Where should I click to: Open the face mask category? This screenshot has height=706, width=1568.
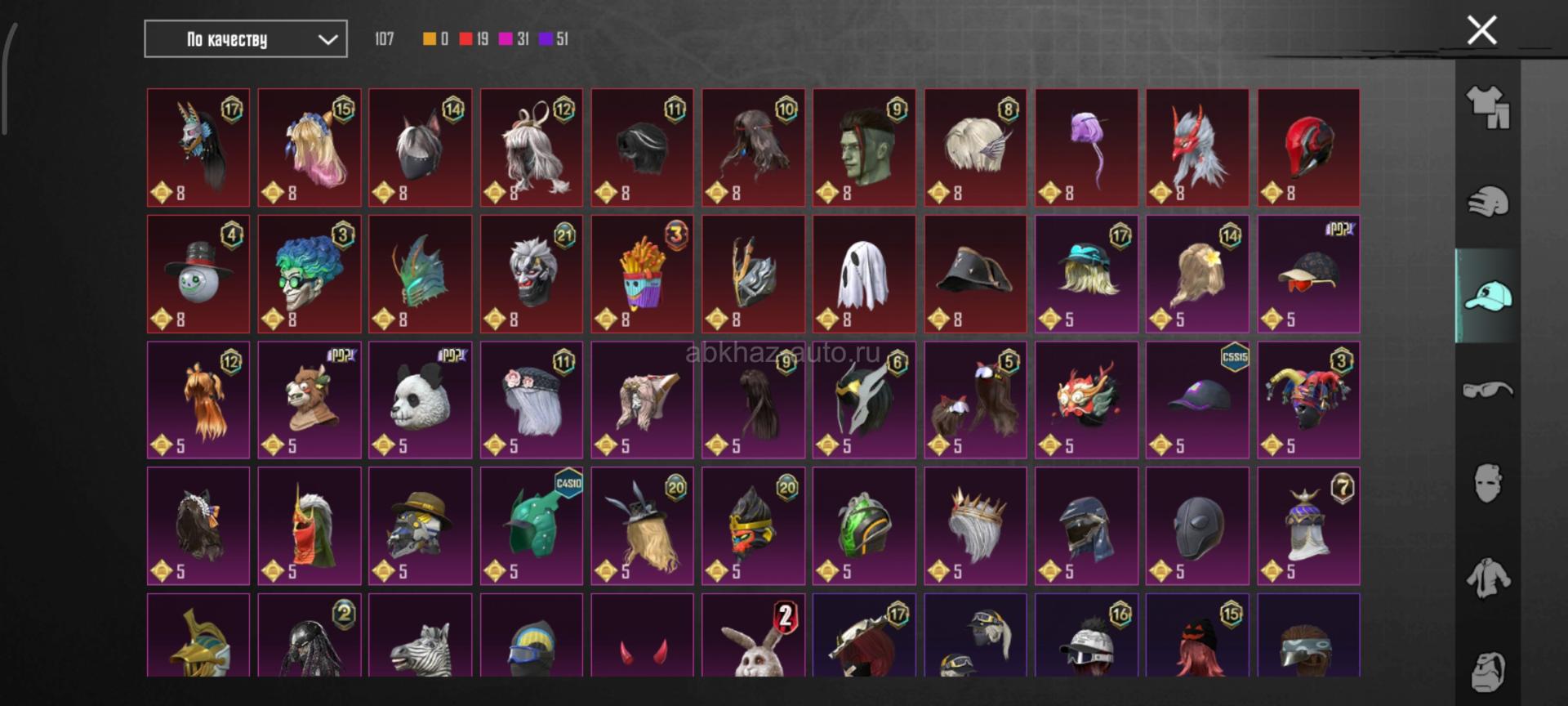1488,484
